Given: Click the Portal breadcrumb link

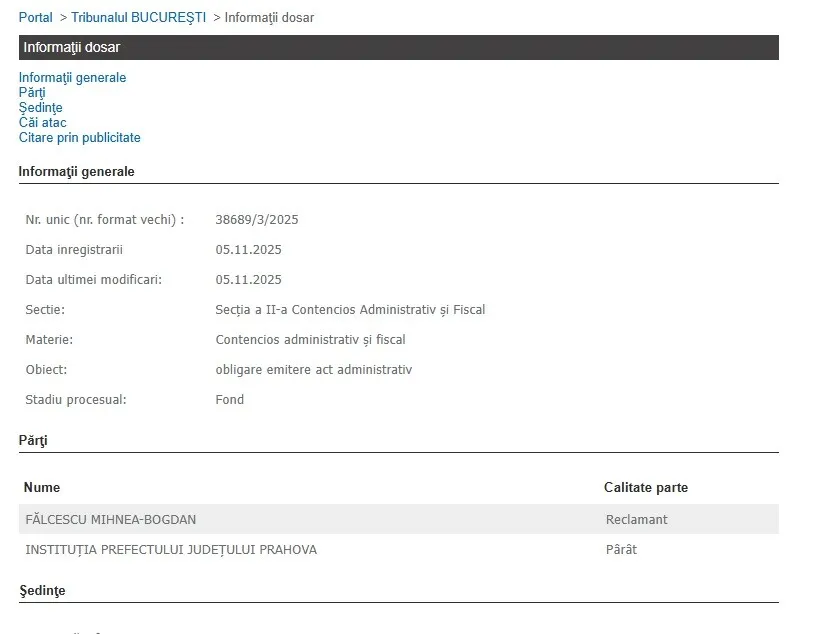Looking at the screenshot, I should tap(36, 18).
